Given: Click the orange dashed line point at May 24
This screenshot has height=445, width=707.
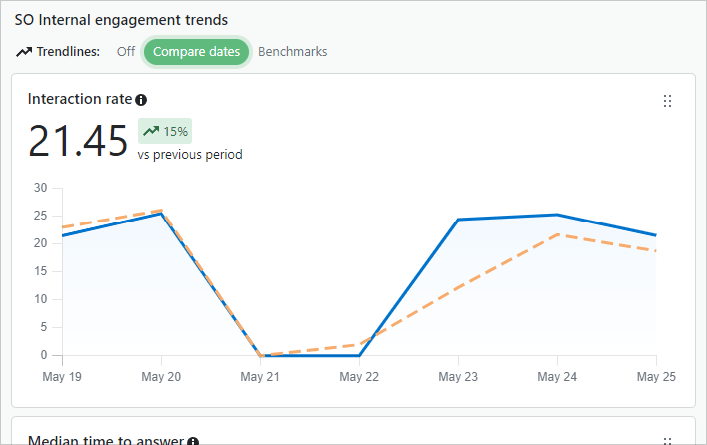Looking at the screenshot, I should (556, 235).
